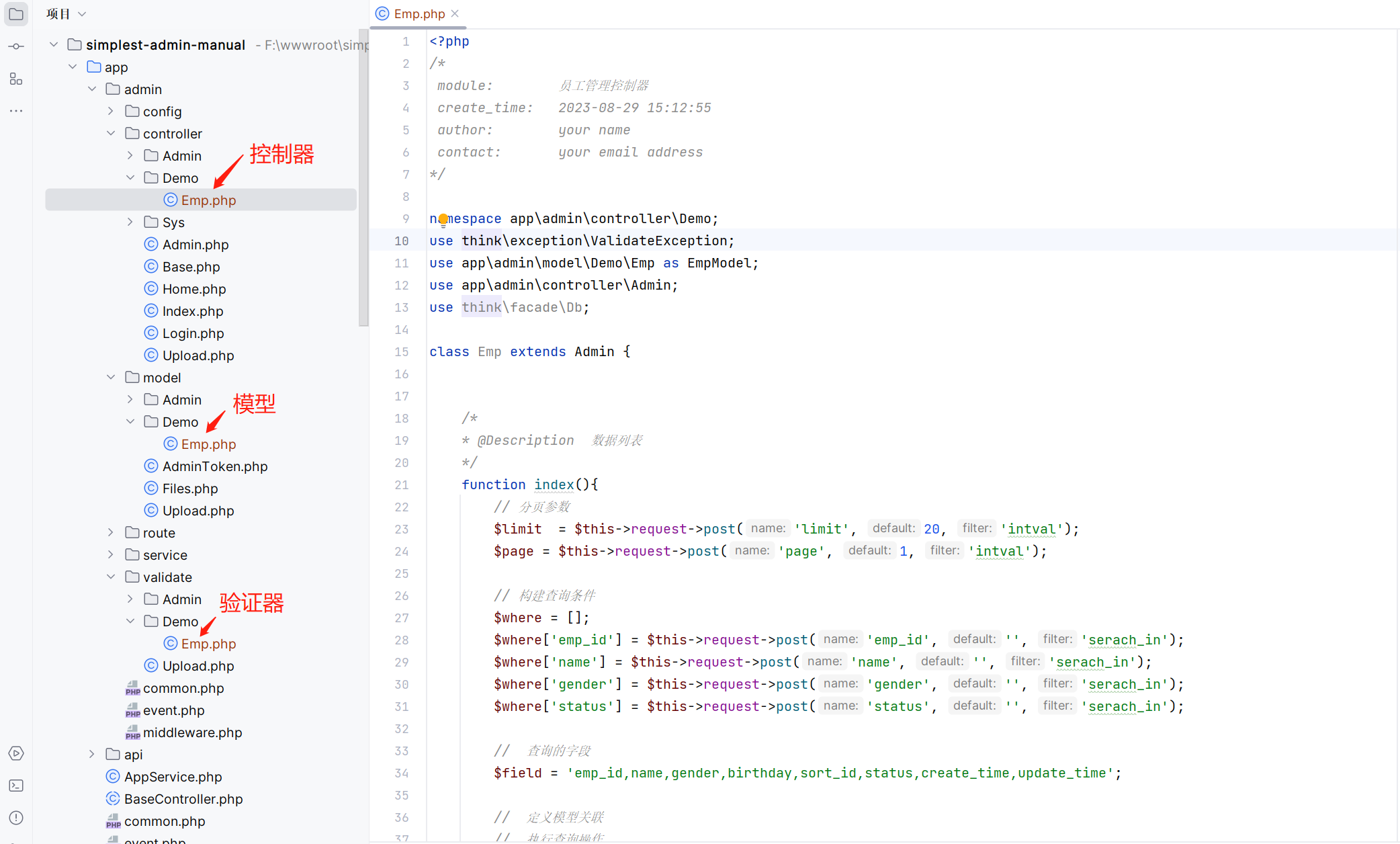This screenshot has height=844, width=1400.
Task: Click the More tool windows ellipsis icon
Action: coord(16,111)
